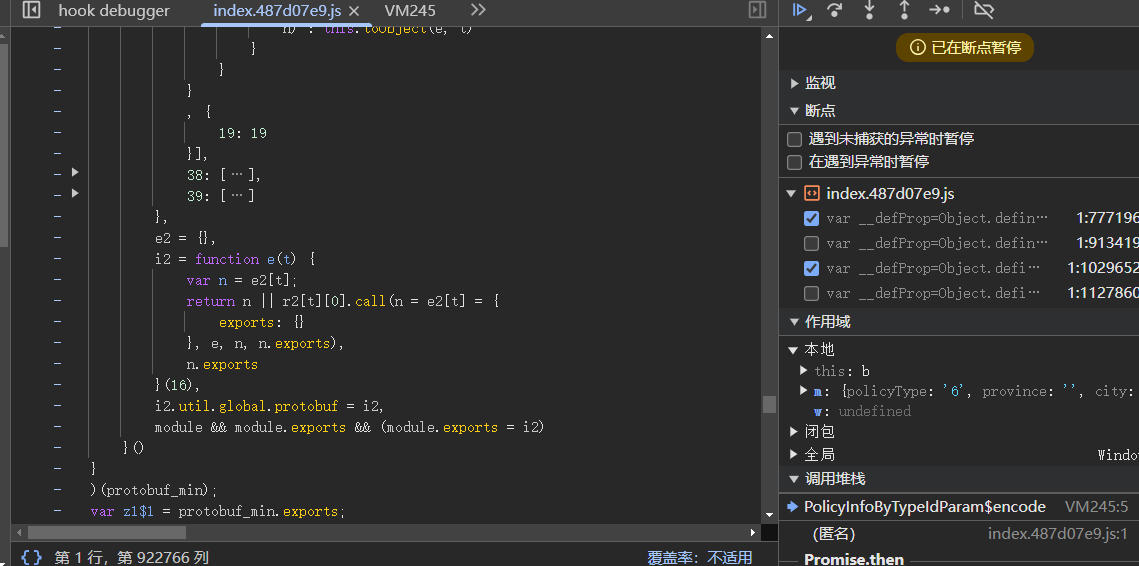Show more tabs via double chevron
1139x566 pixels.
click(x=478, y=10)
